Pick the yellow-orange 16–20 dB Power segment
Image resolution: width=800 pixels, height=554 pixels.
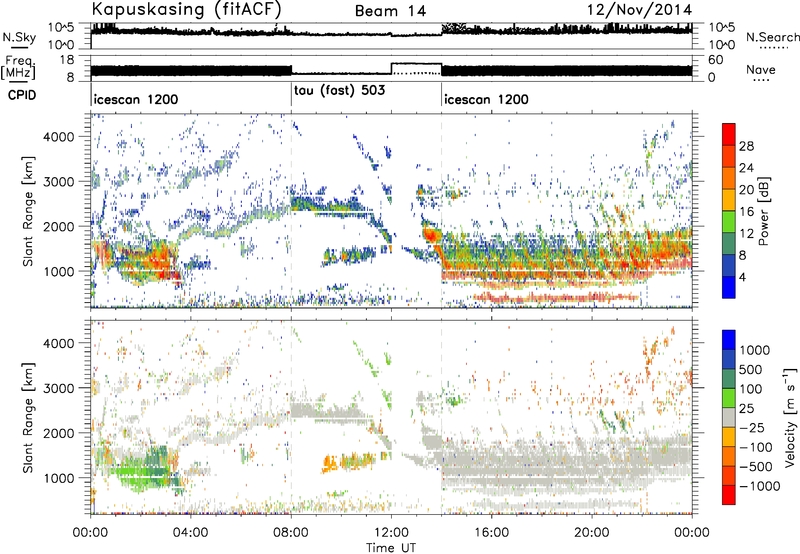[729, 200]
